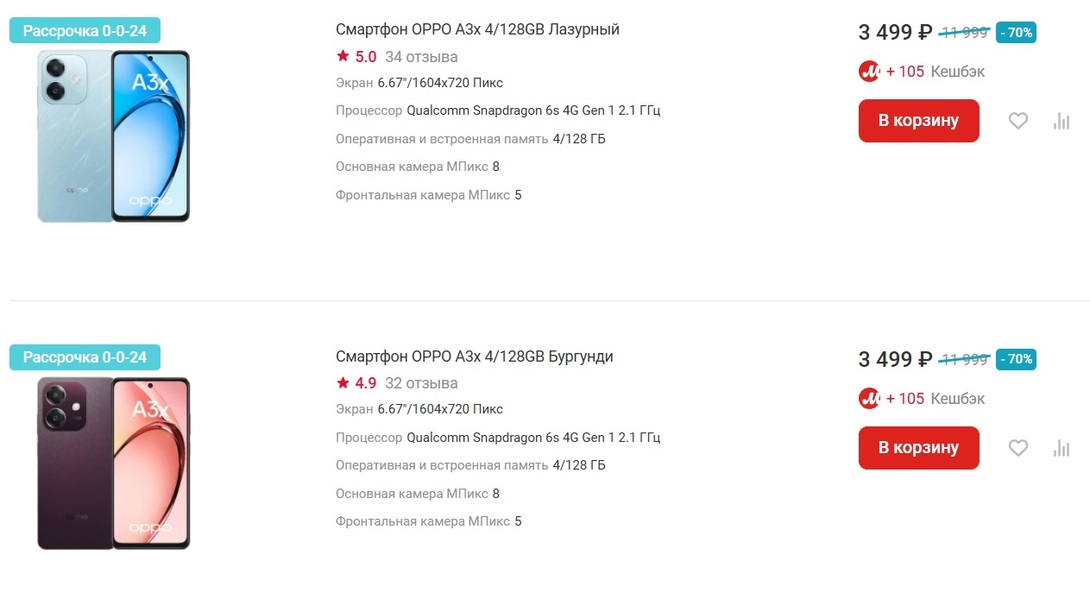Compare the Лазурный OPPO A3x (bar chart icon)
Screen dimensions: 1090x593
coord(1061,121)
